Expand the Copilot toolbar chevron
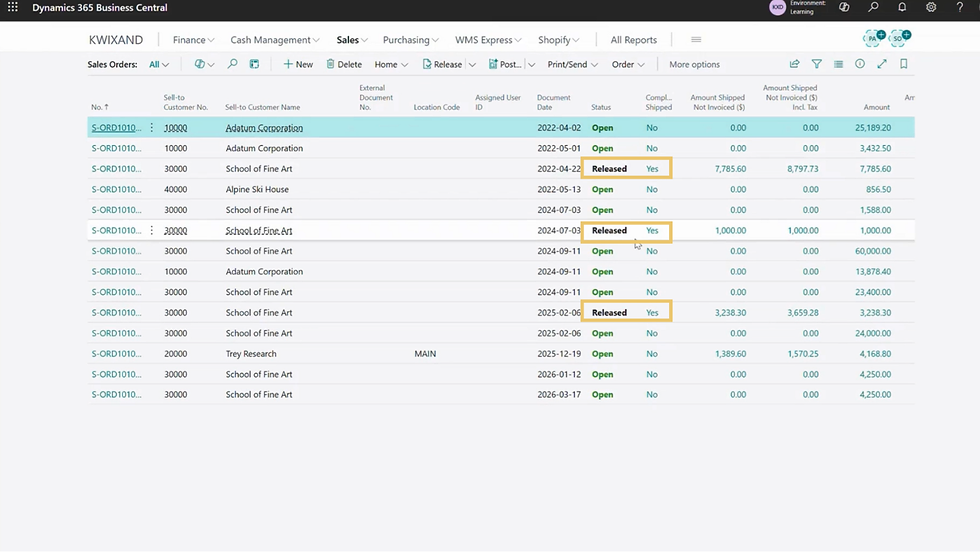The width and height of the screenshot is (980, 552). (211, 64)
